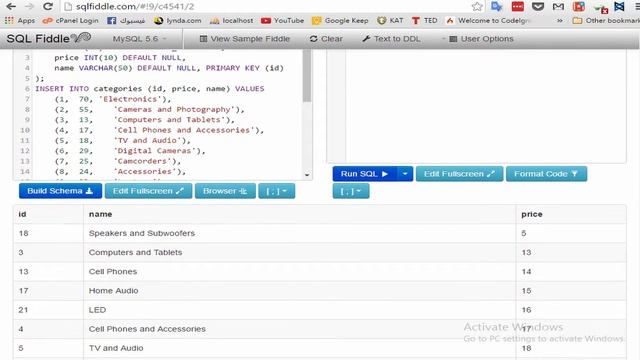Open the Google Keep bookmark

(340, 20)
